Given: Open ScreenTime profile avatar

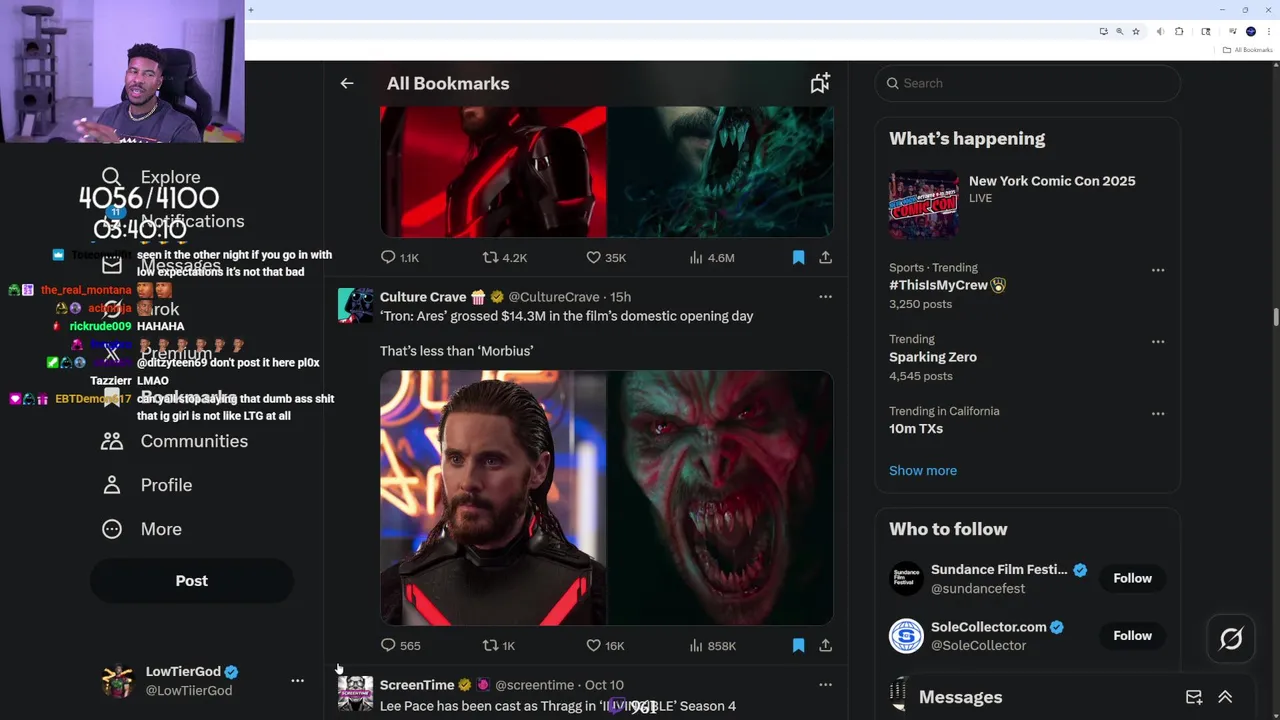Looking at the screenshot, I should click(356, 693).
